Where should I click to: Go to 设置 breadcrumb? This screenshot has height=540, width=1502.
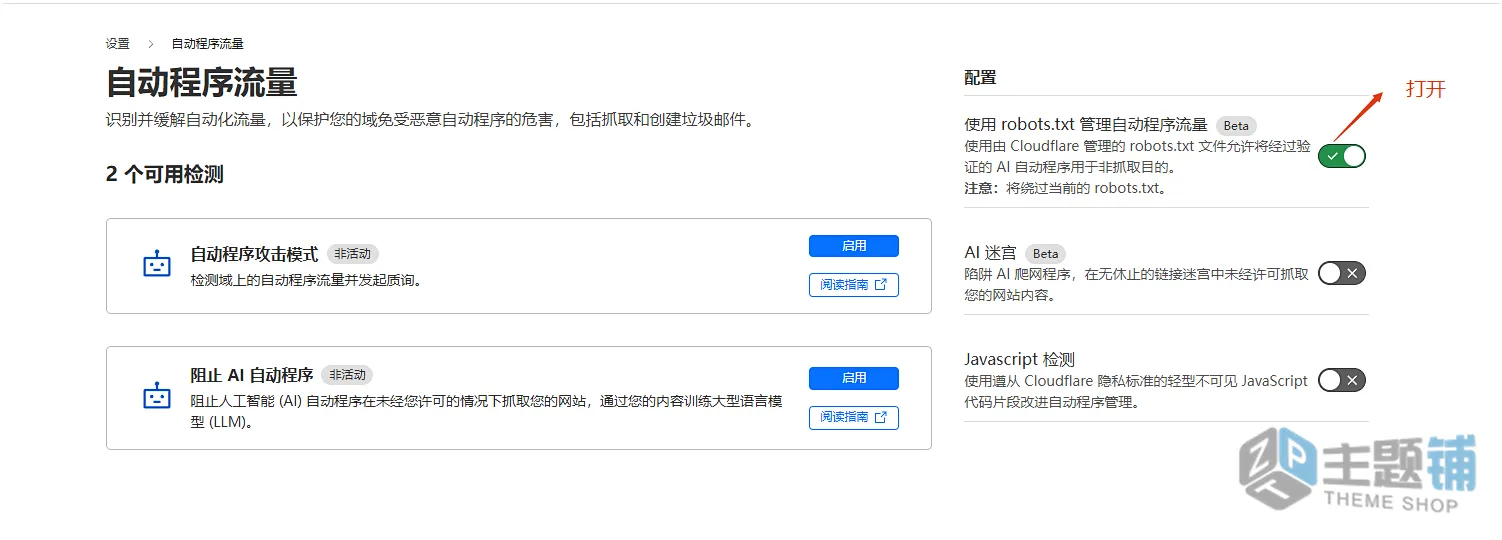[x=118, y=44]
